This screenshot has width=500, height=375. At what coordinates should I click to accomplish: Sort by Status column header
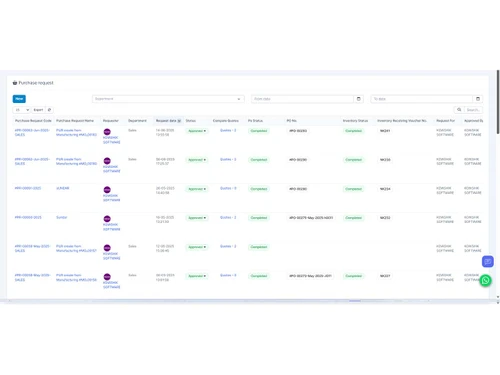pyautogui.click(x=191, y=121)
